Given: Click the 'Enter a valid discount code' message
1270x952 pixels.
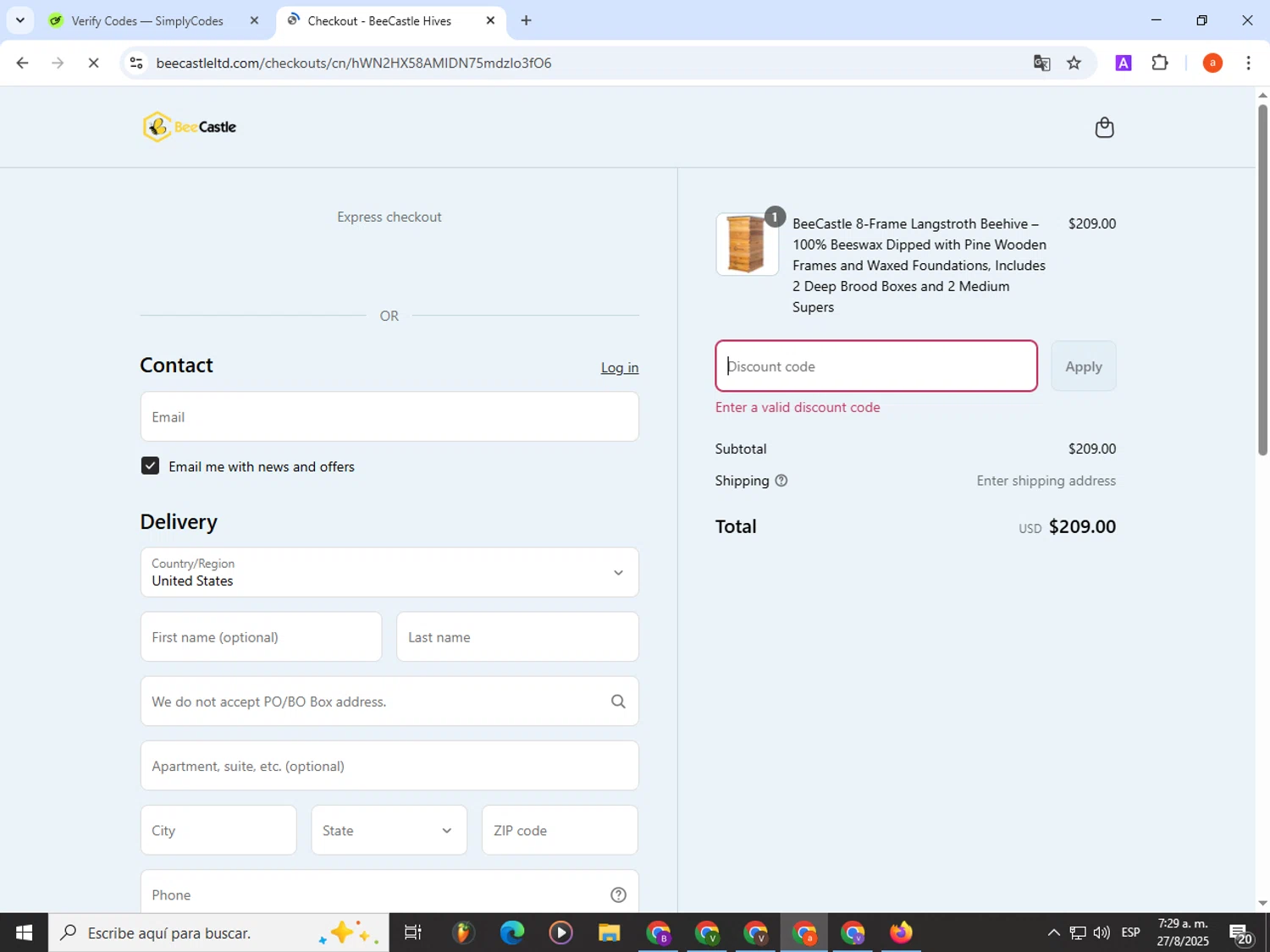Looking at the screenshot, I should click(x=798, y=407).
